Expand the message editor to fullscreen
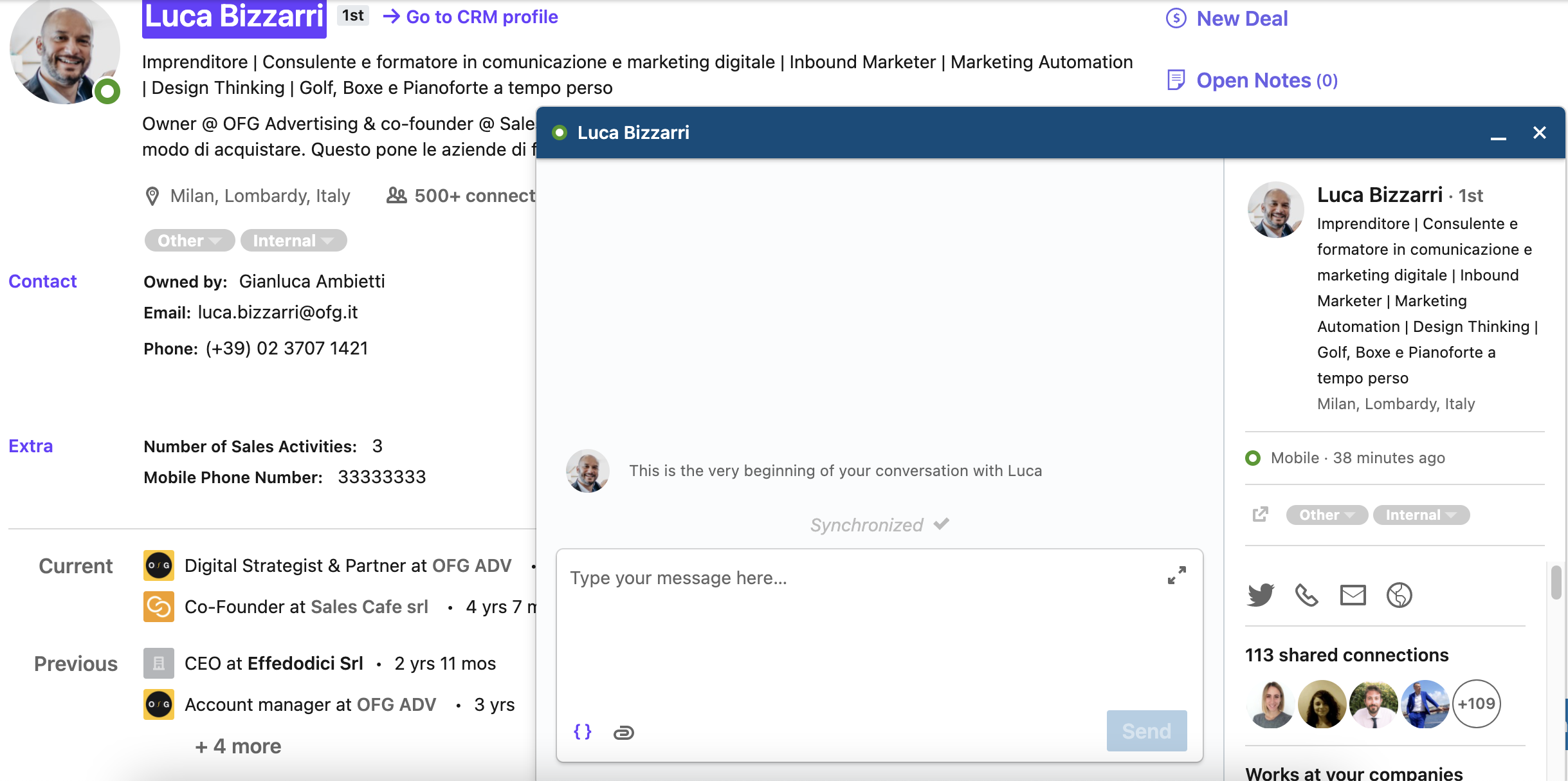The width and height of the screenshot is (1568, 781). 1176,575
